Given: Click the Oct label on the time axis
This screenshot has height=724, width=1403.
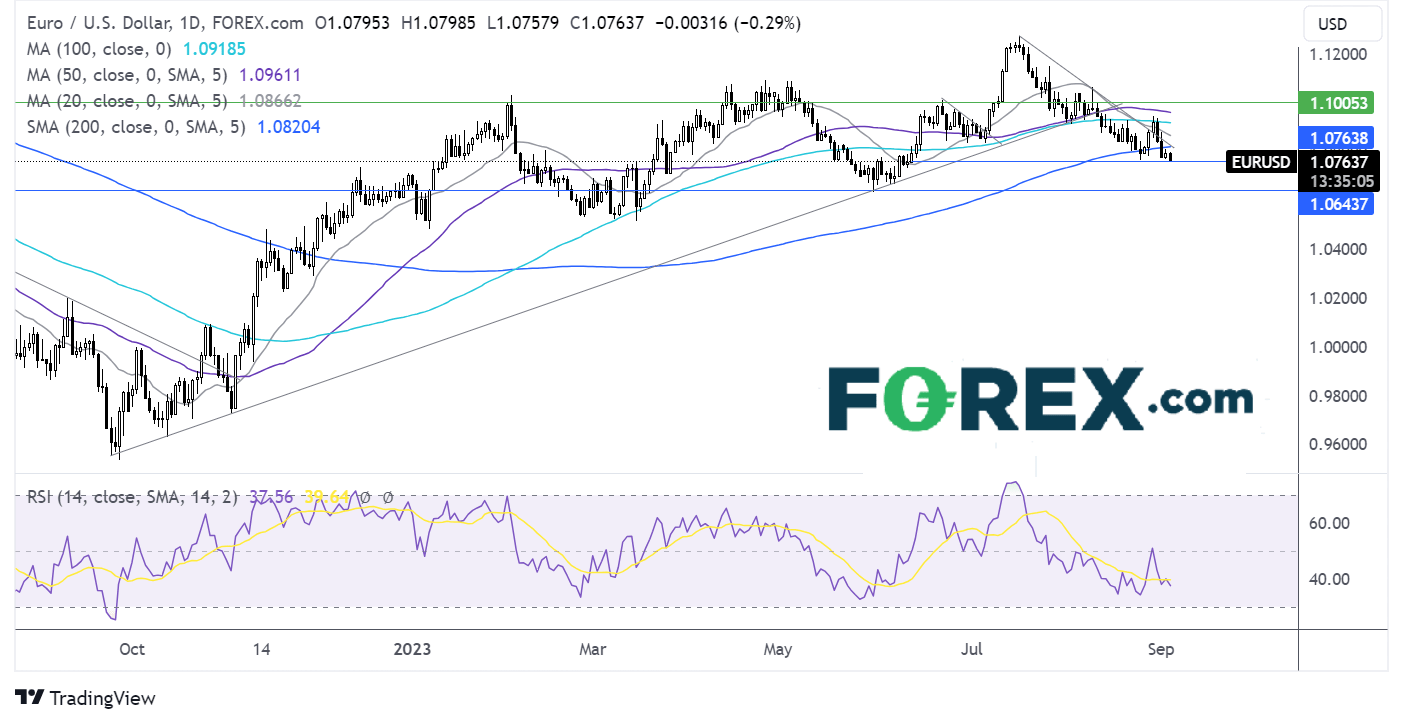Looking at the screenshot, I should pyautogui.click(x=131, y=649).
